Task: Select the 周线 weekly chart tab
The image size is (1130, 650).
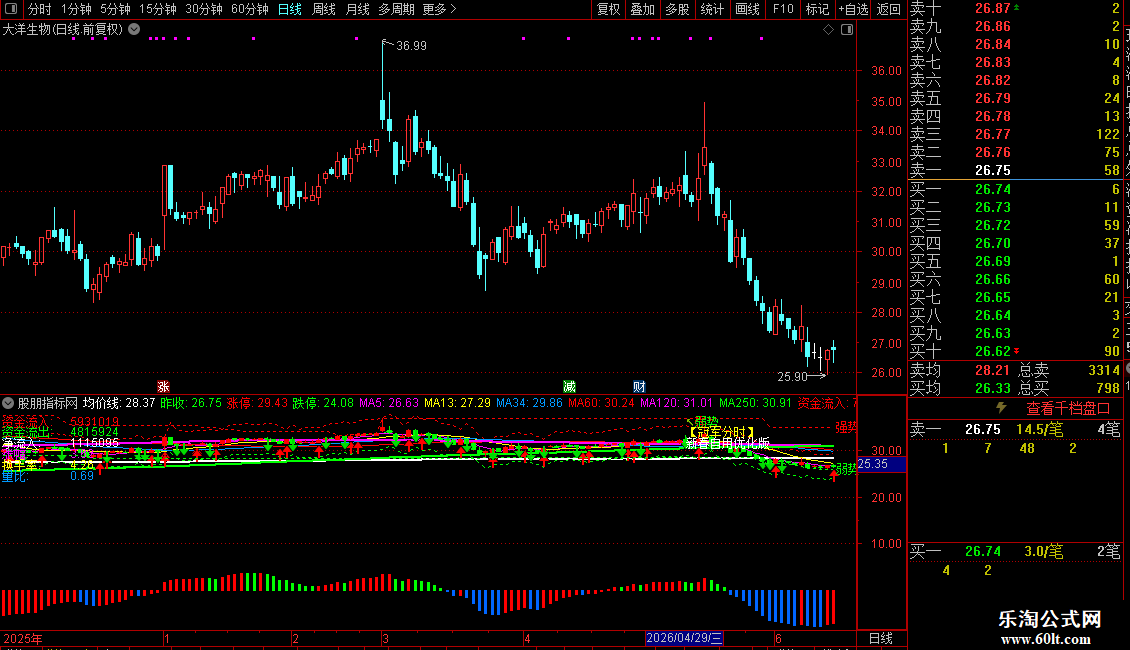Action: [324, 9]
